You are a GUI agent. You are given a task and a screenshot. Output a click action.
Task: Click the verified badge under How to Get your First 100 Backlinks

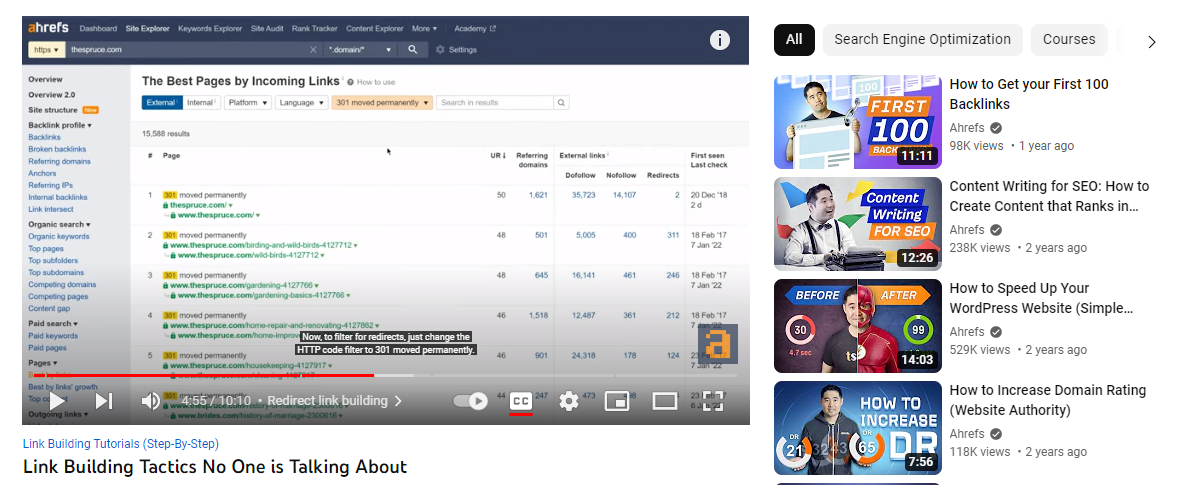(995, 128)
